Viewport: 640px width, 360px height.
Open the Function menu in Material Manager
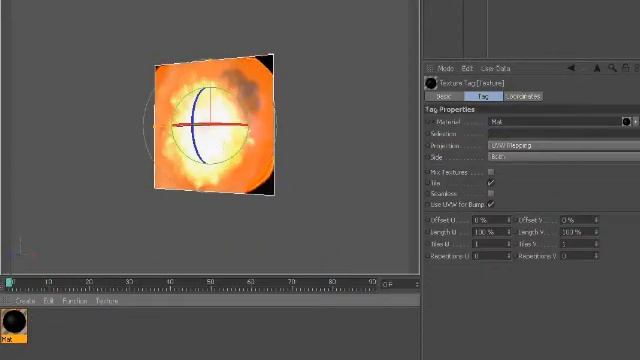pos(75,301)
